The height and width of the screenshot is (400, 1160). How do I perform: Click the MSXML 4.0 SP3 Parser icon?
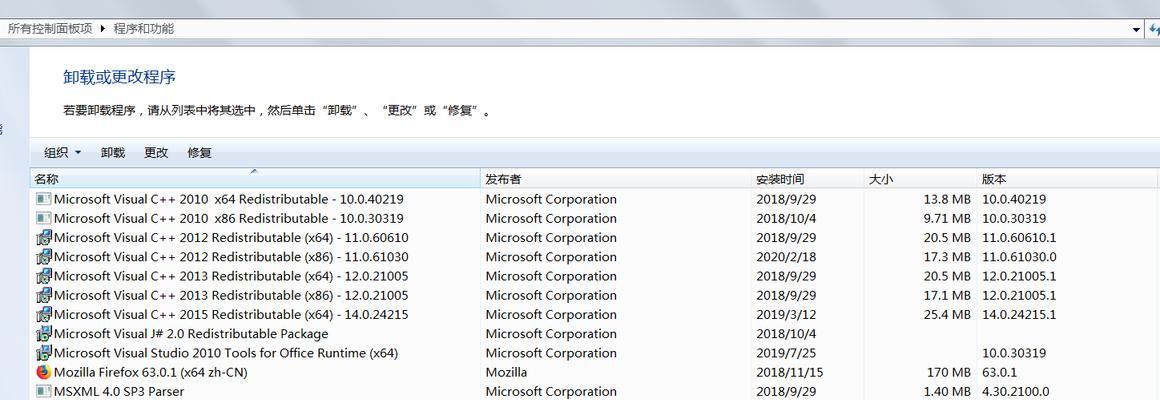tap(44, 391)
